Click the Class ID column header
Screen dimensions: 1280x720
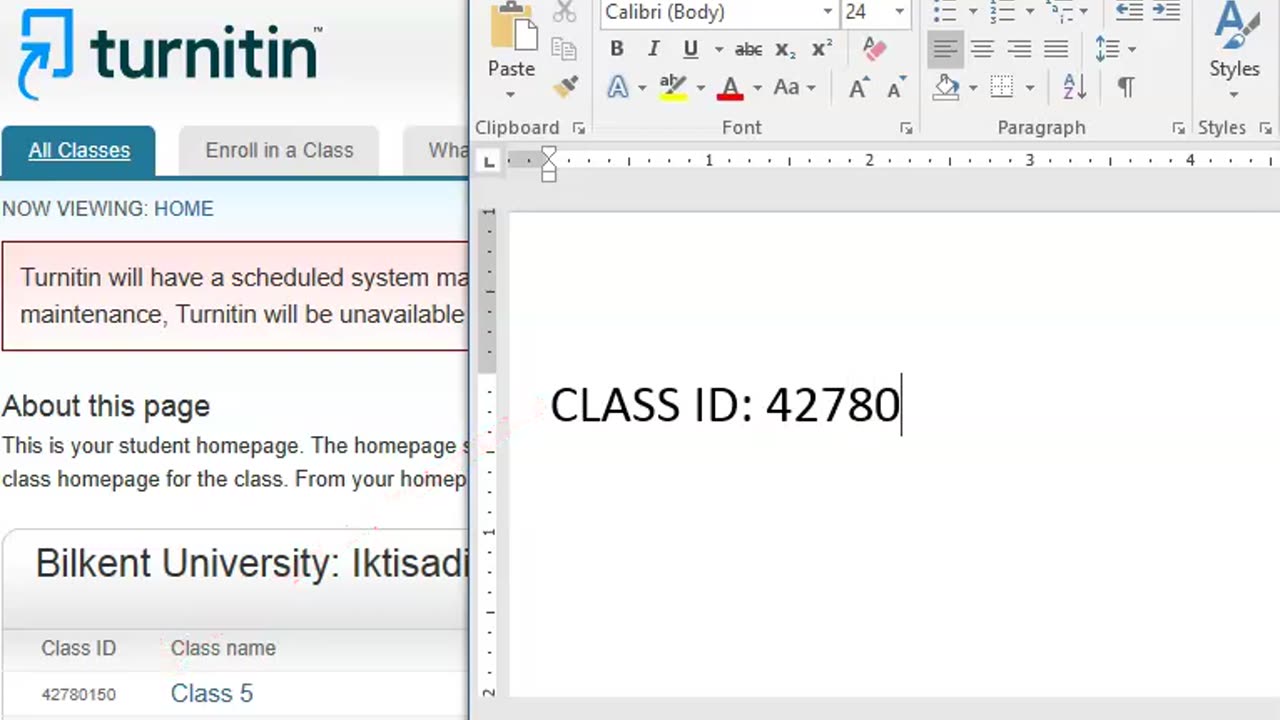(x=79, y=648)
